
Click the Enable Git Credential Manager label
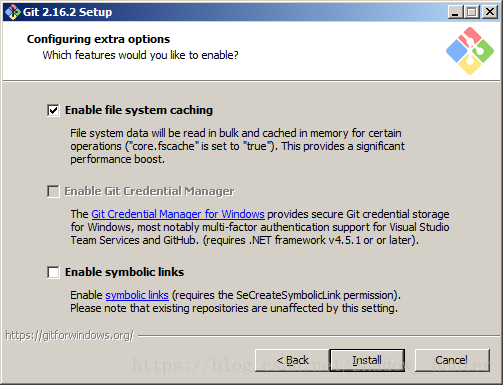[x=149, y=191]
